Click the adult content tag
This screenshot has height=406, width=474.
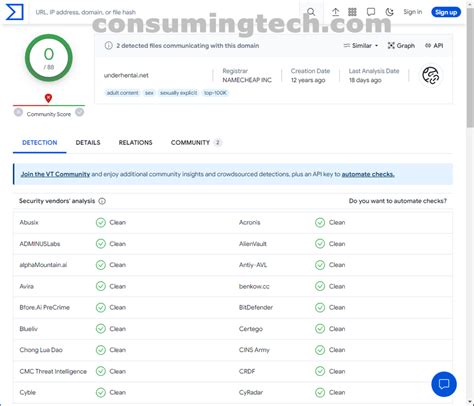(122, 93)
